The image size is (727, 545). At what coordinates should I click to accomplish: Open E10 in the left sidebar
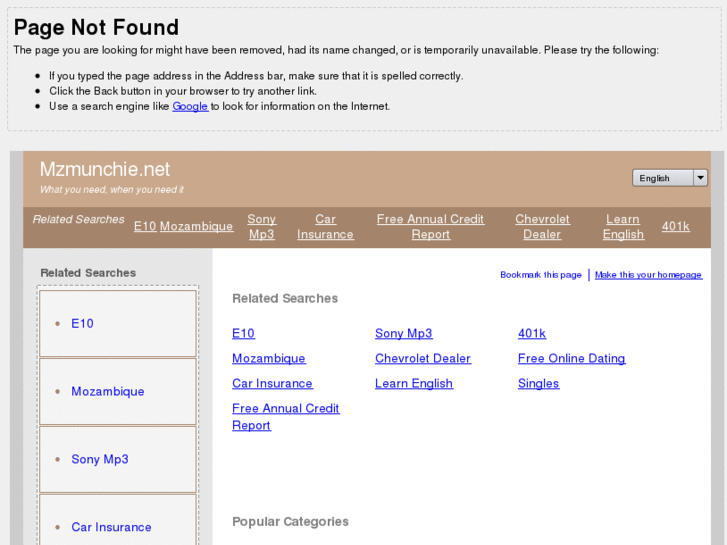82,323
